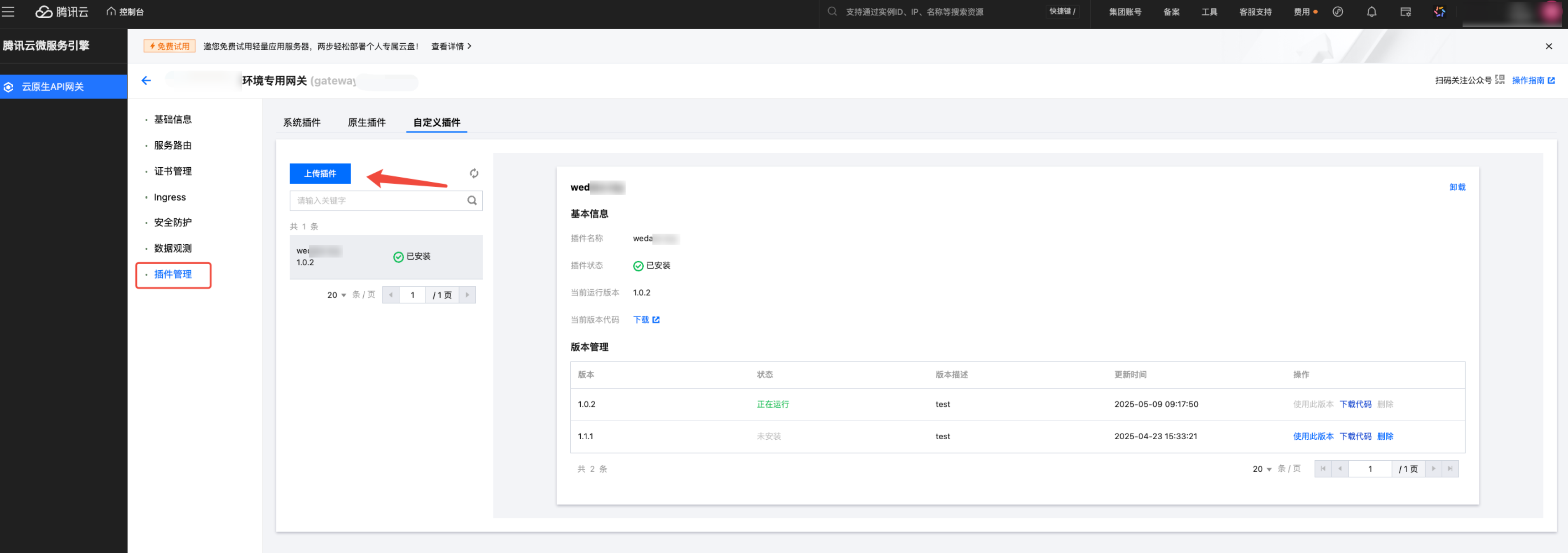Click the colorful AI assistant icon
This screenshot has height=553, width=1568.
tap(1439, 12)
